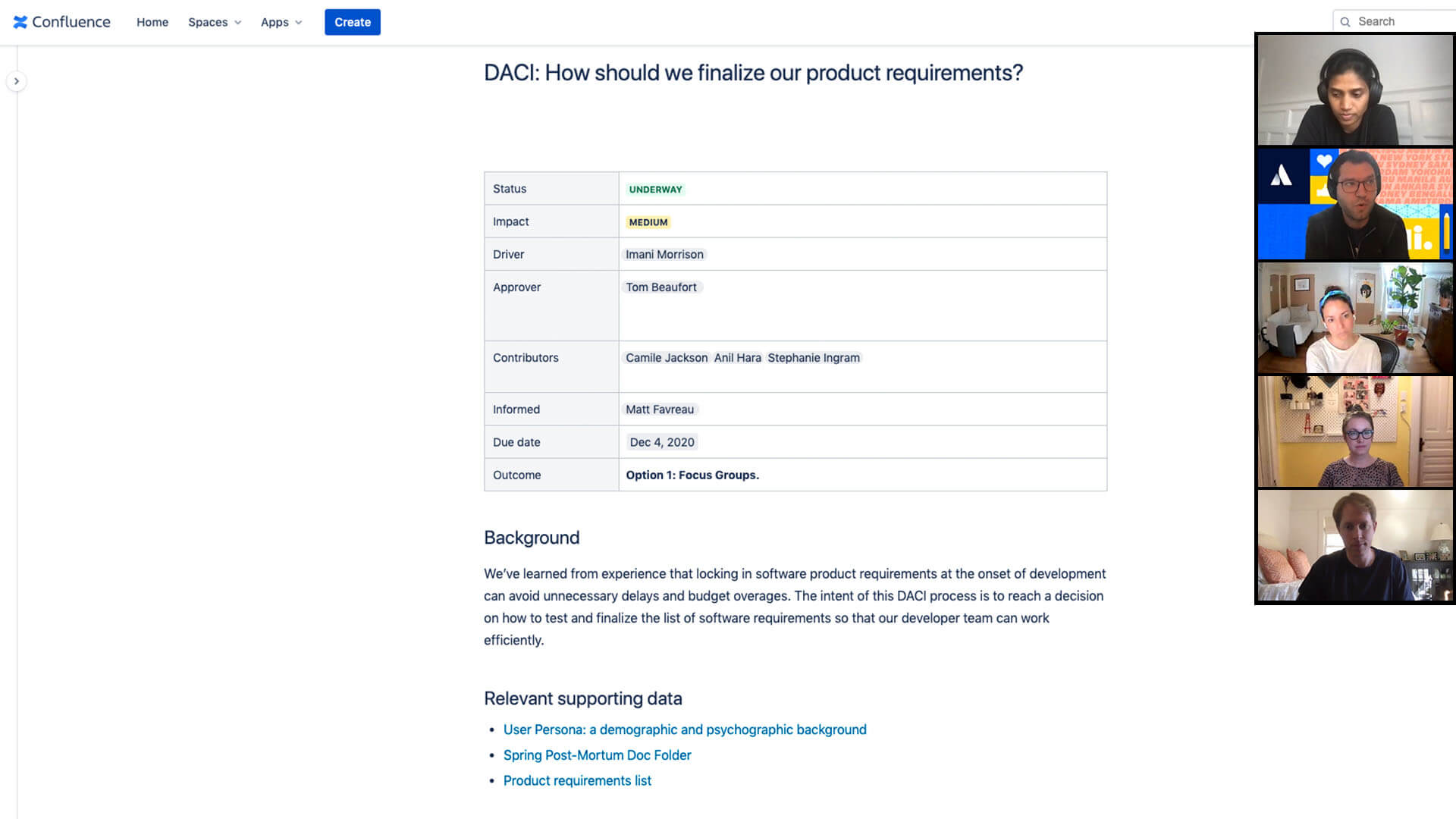The image size is (1456, 819).
Task: Click the Confluence logo in top-left
Action: 63,22
